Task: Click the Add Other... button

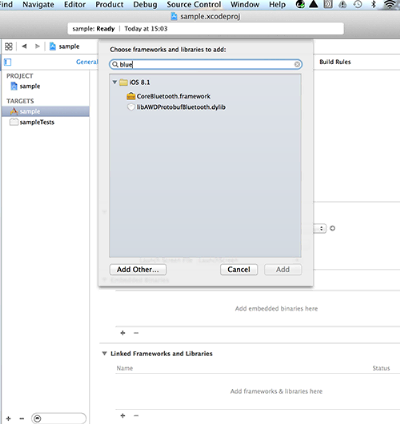Action: pos(138,269)
